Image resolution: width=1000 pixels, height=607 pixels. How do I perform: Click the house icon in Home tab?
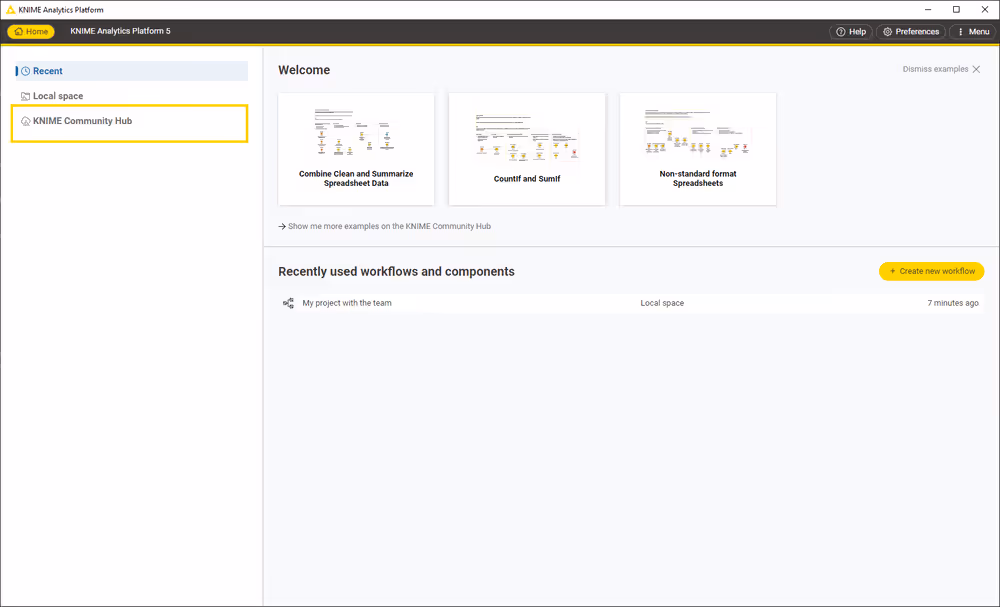pos(19,32)
